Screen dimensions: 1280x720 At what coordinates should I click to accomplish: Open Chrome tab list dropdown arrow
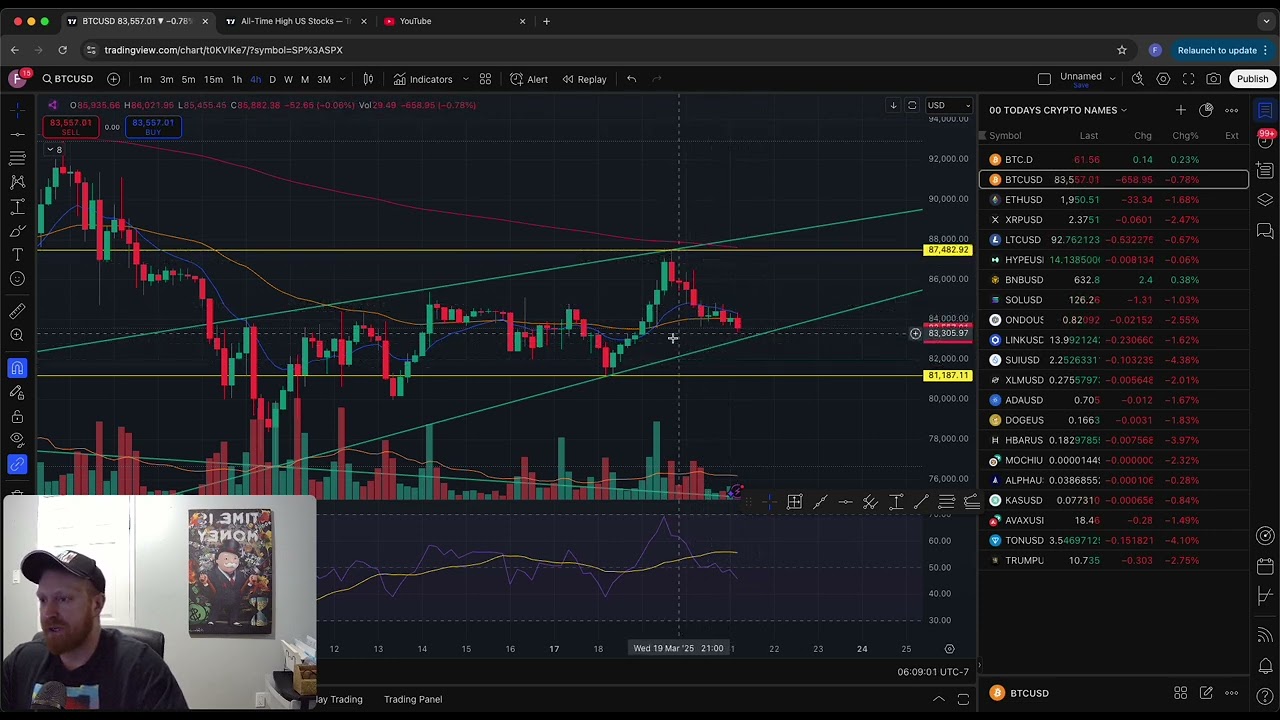[x=1266, y=21]
